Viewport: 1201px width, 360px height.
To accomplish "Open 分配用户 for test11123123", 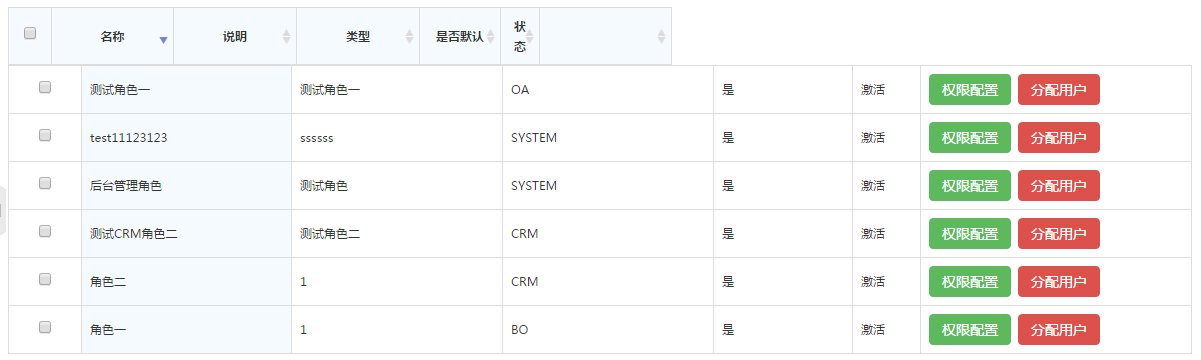I will coord(1059,138).
